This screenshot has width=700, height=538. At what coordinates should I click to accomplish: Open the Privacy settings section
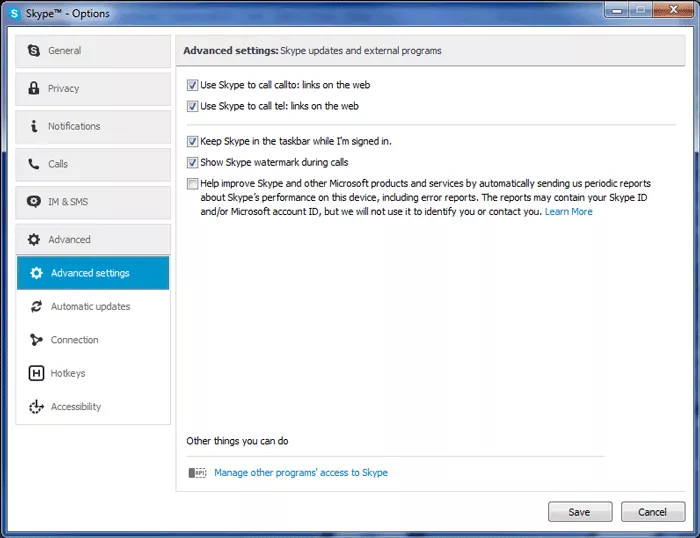point(93,89)
